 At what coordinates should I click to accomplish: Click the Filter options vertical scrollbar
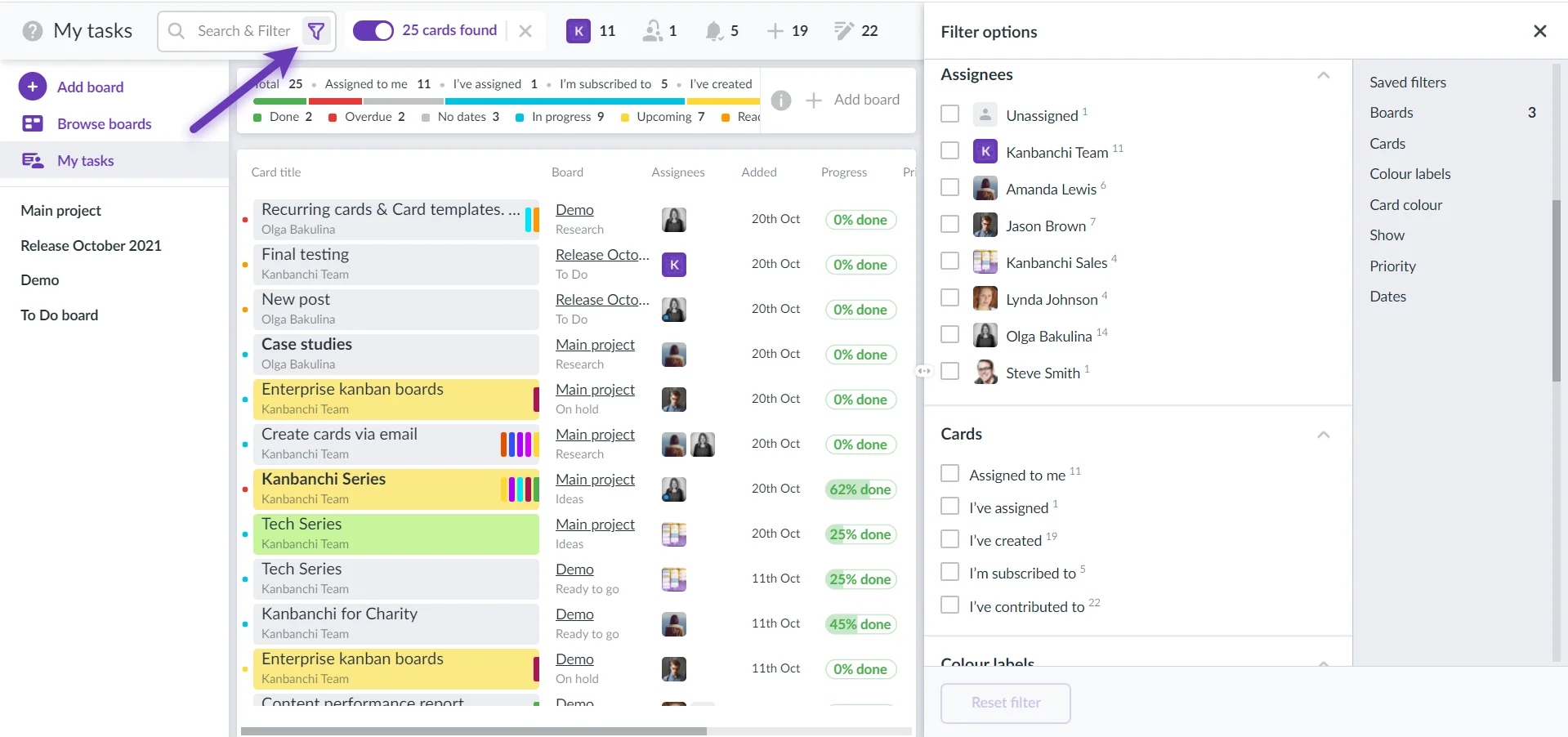1557,290
